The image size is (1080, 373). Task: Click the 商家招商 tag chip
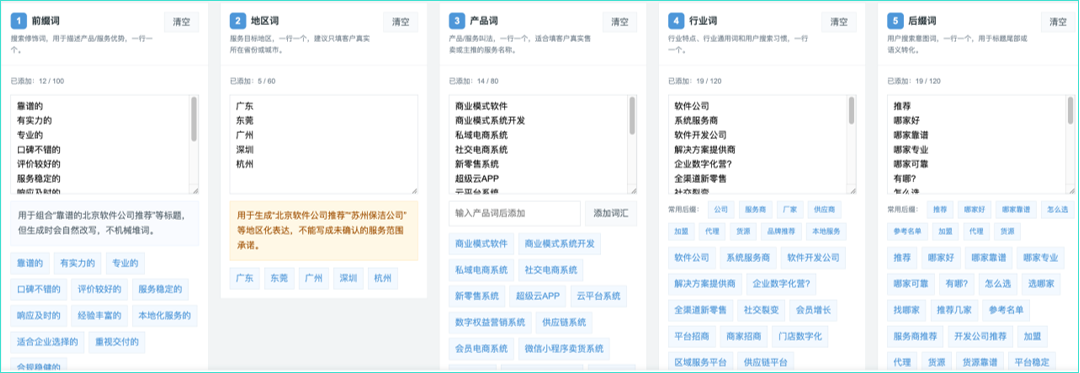(744, 337)
